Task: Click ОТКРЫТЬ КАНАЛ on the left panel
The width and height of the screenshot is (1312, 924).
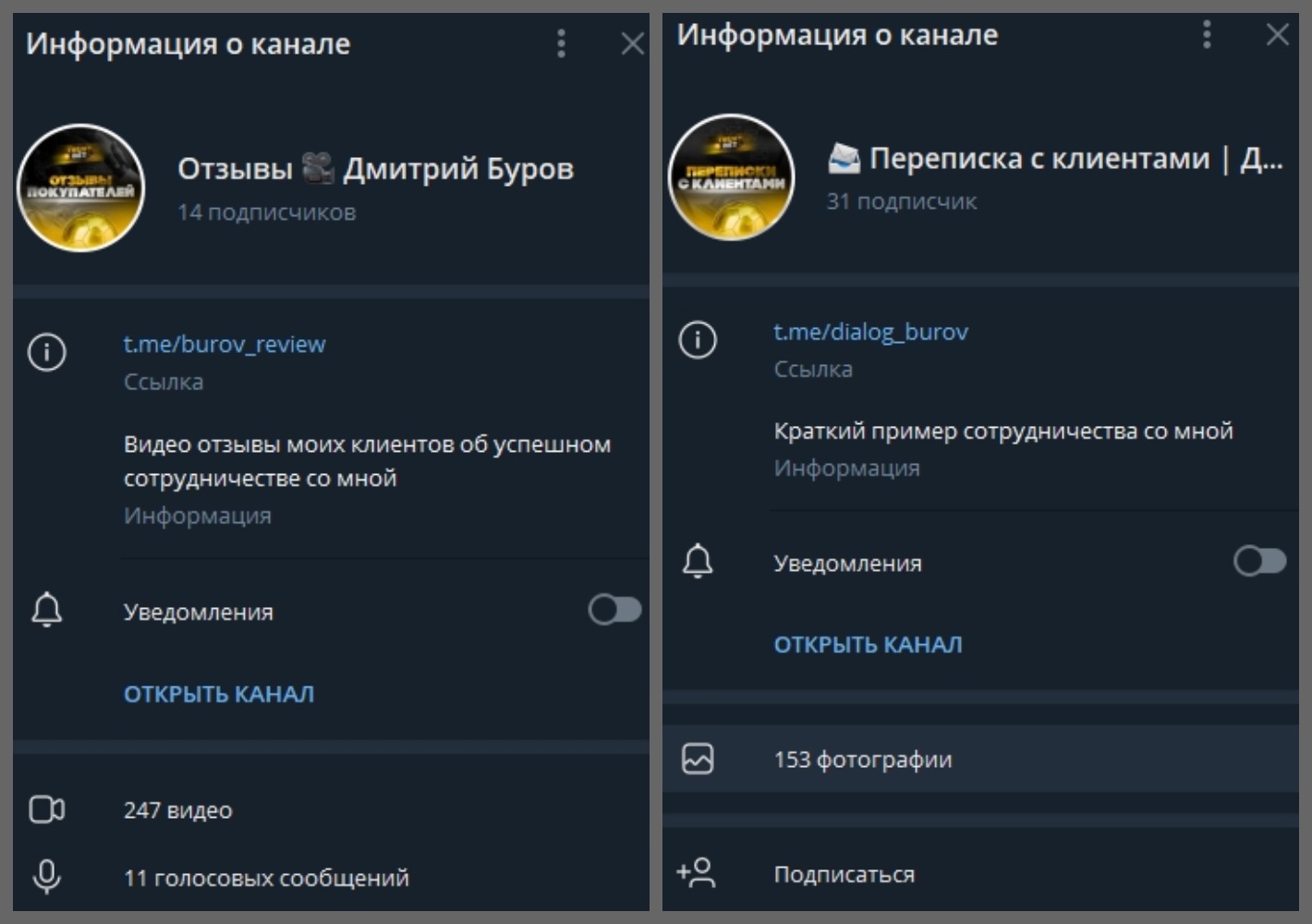Action: [218, 693]
